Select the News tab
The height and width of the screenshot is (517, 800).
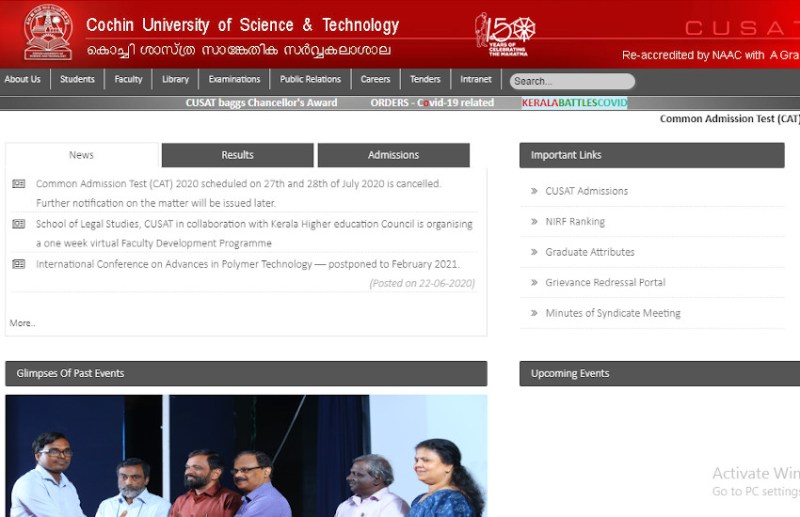[x=82, y=155]
